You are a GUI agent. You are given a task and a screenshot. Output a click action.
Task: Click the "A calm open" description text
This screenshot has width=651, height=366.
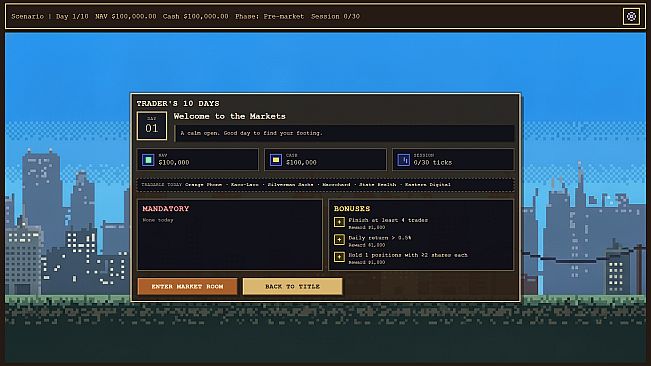pos(251,133)
